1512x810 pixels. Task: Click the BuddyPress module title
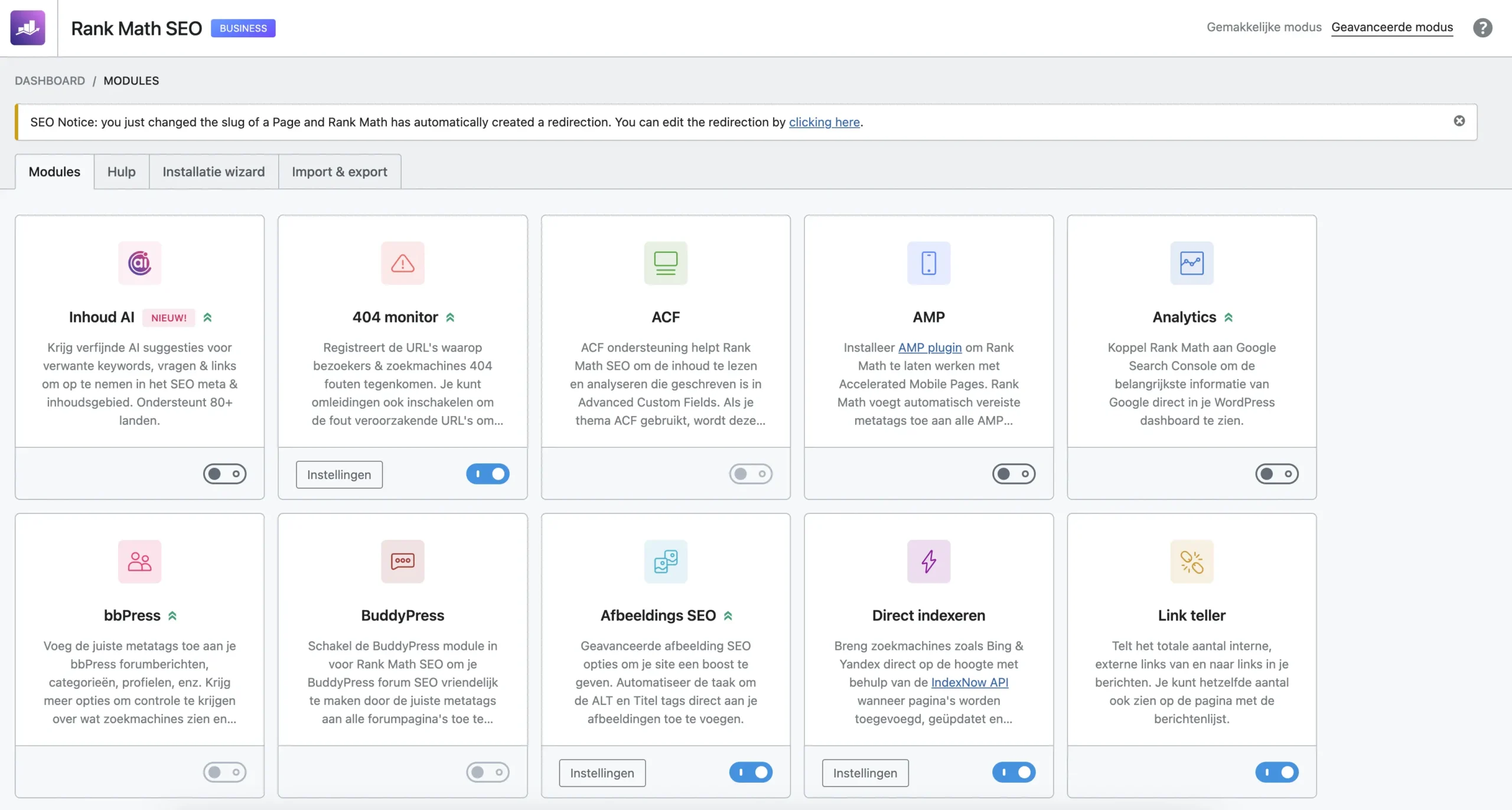(x=403, y=616)
